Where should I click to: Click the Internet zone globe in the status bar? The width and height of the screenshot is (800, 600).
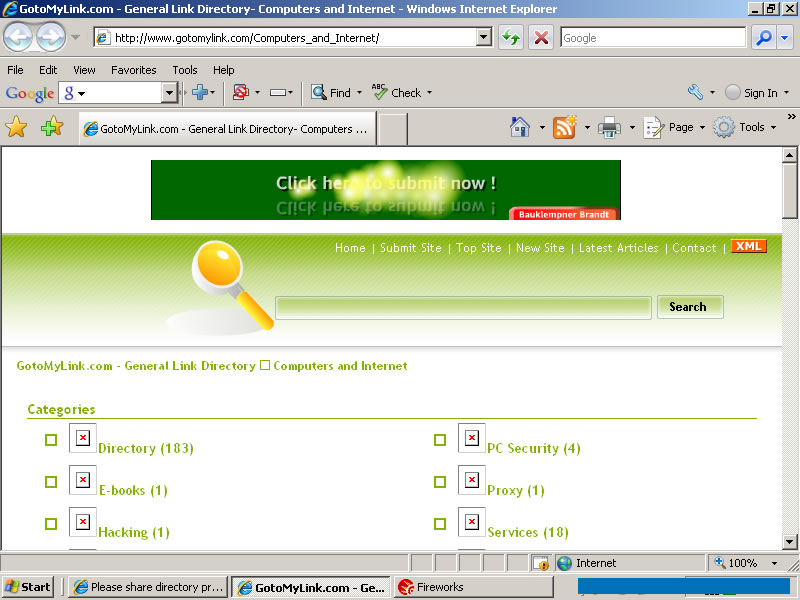[564, 563]
